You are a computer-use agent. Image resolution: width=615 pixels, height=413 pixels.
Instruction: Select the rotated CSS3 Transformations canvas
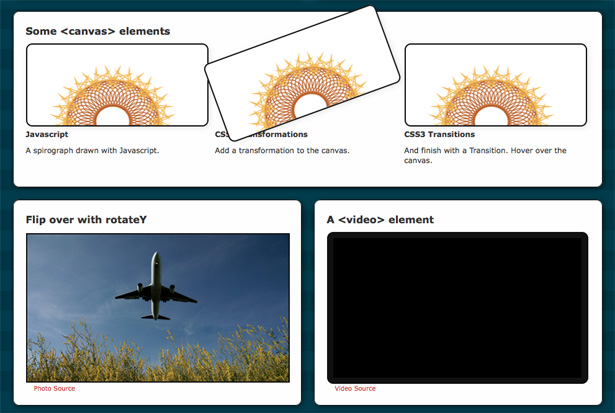click(302, 73)
